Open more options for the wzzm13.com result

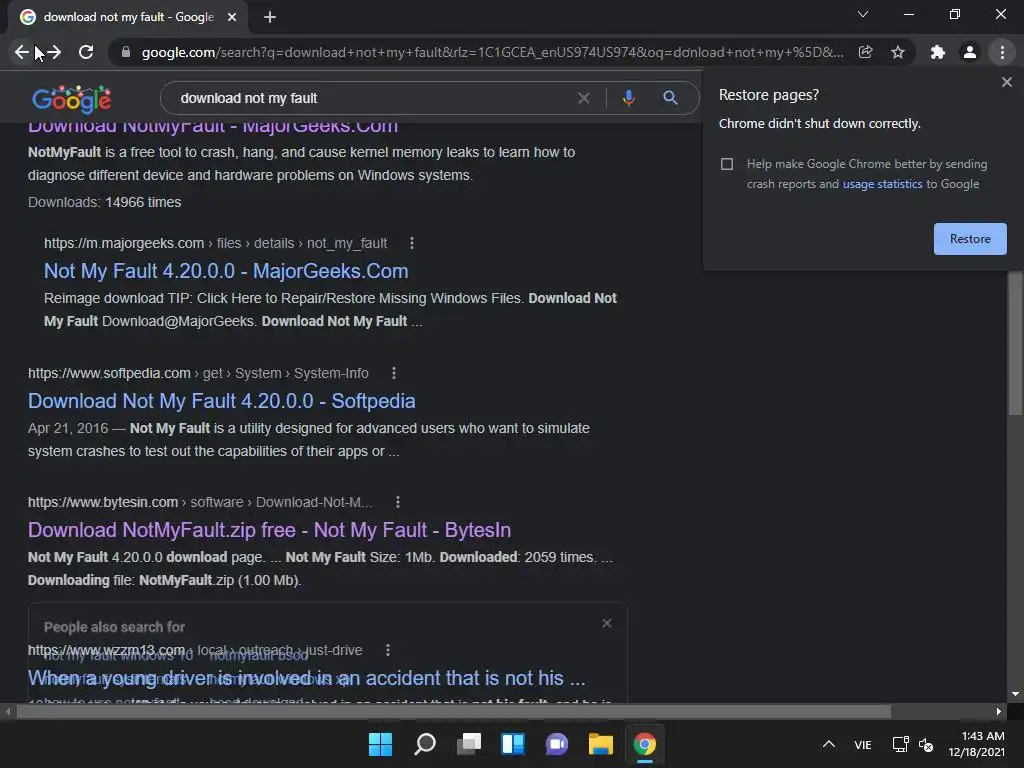click(x=388, y=650)
